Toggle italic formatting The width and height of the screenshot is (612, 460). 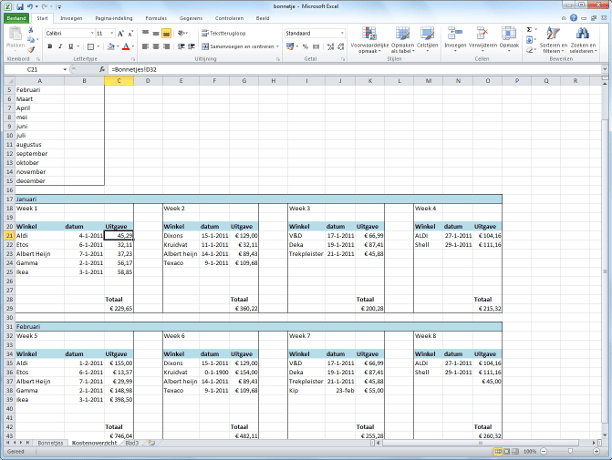point(60,46)
